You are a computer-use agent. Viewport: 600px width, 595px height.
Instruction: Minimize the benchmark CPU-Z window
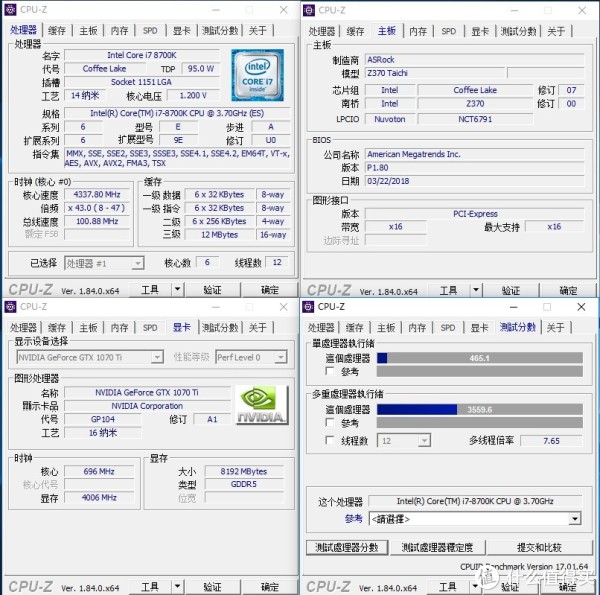pyautogui.click(x=514, y=306)
